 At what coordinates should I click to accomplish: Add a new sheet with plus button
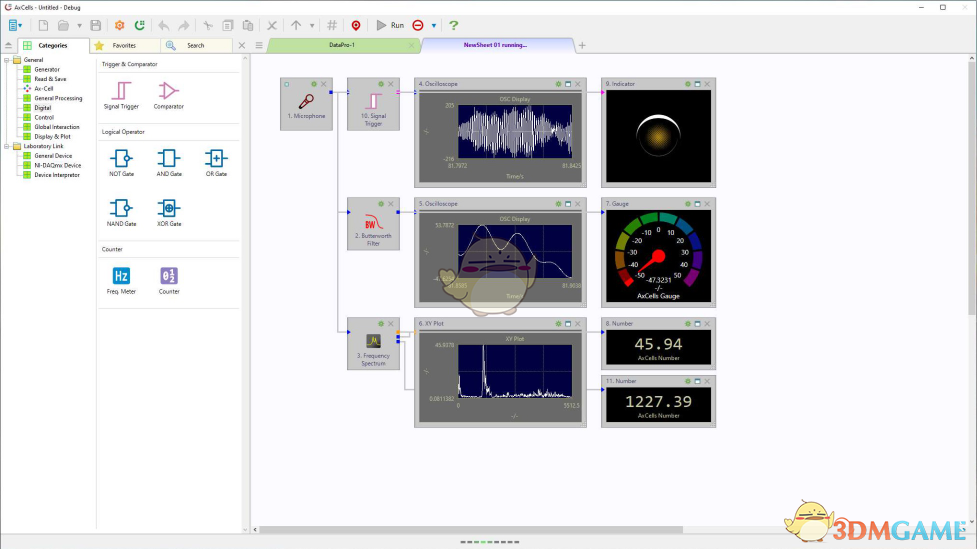click(583, 45)
